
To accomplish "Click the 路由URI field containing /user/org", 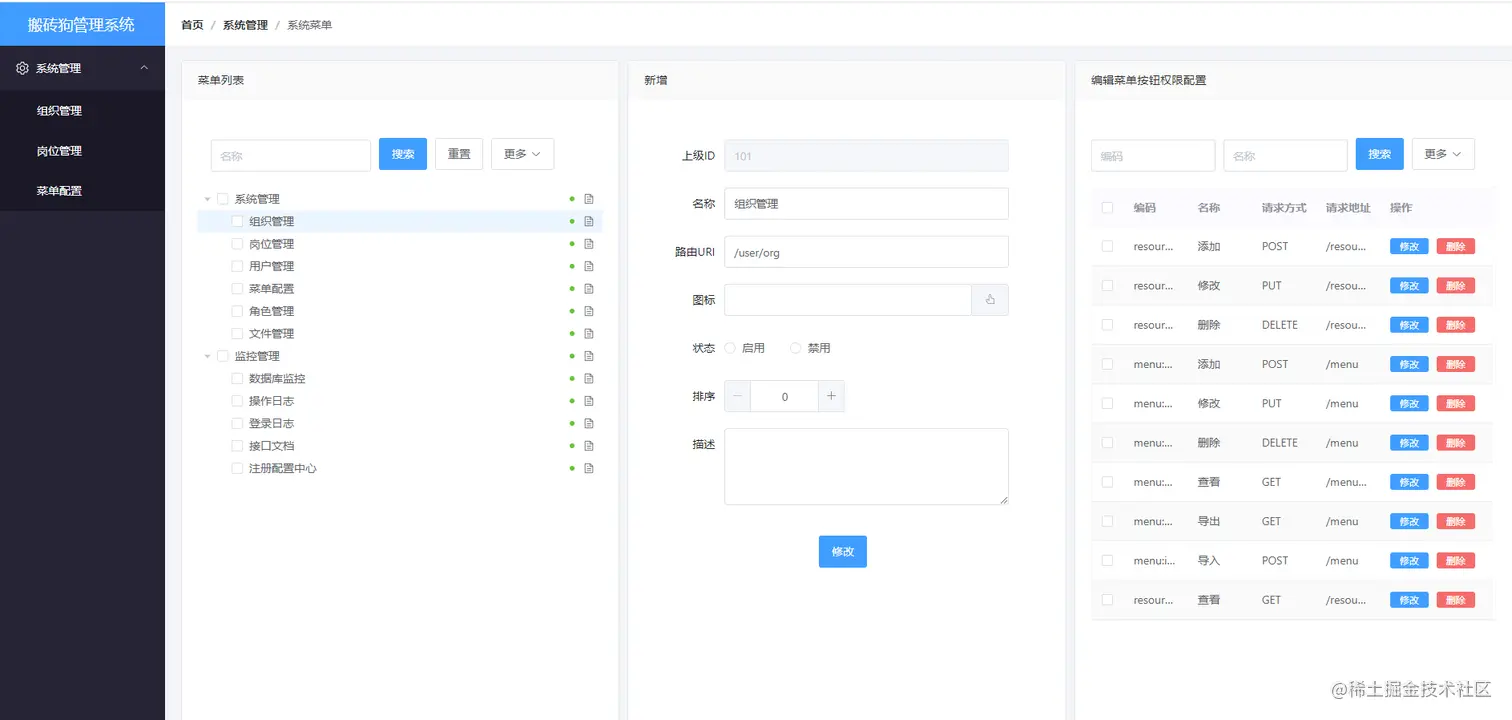I will click(x=866, y=252).
